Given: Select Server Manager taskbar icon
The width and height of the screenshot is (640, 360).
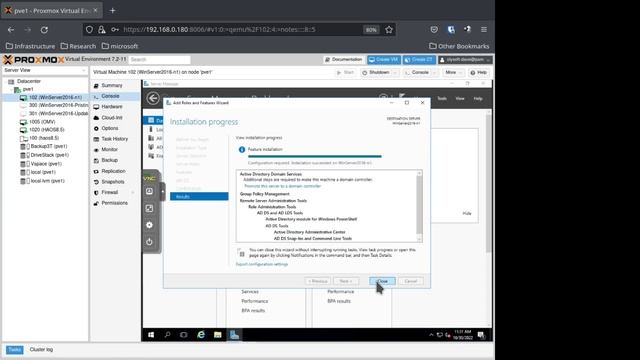Looking at the screenshot, I should (234, 335).
